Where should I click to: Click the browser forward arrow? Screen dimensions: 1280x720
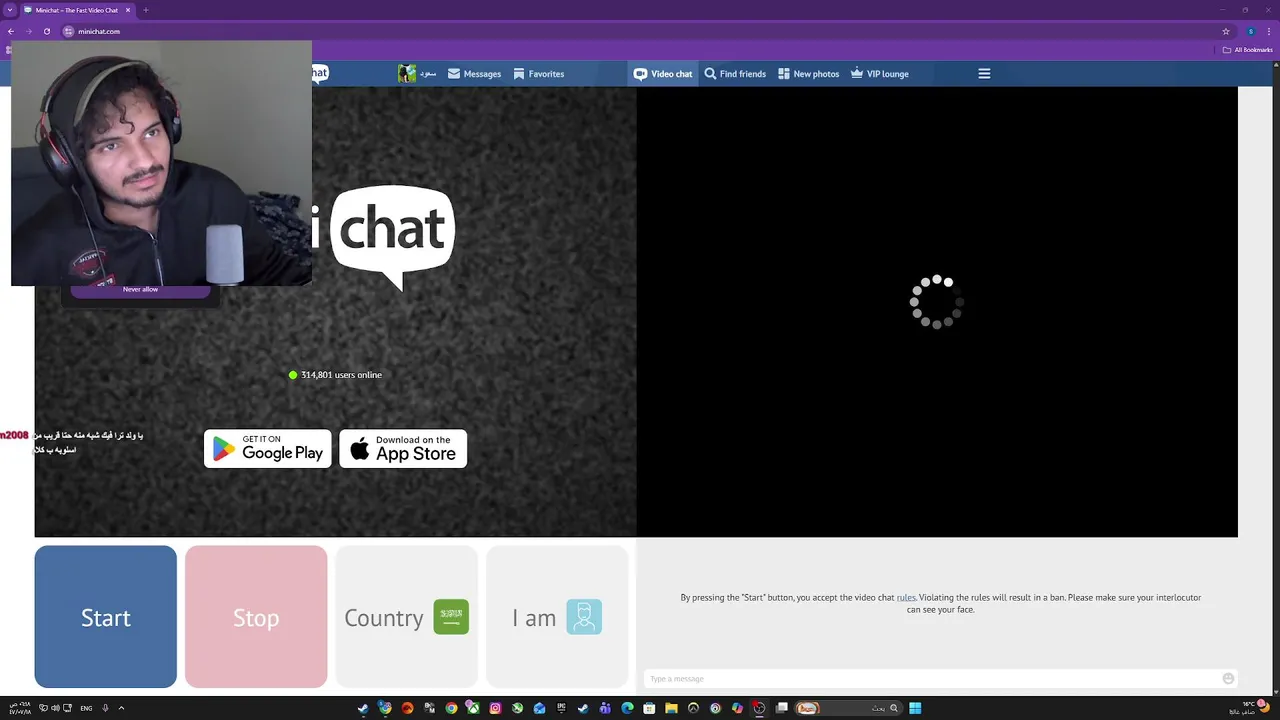pos(28,31)
